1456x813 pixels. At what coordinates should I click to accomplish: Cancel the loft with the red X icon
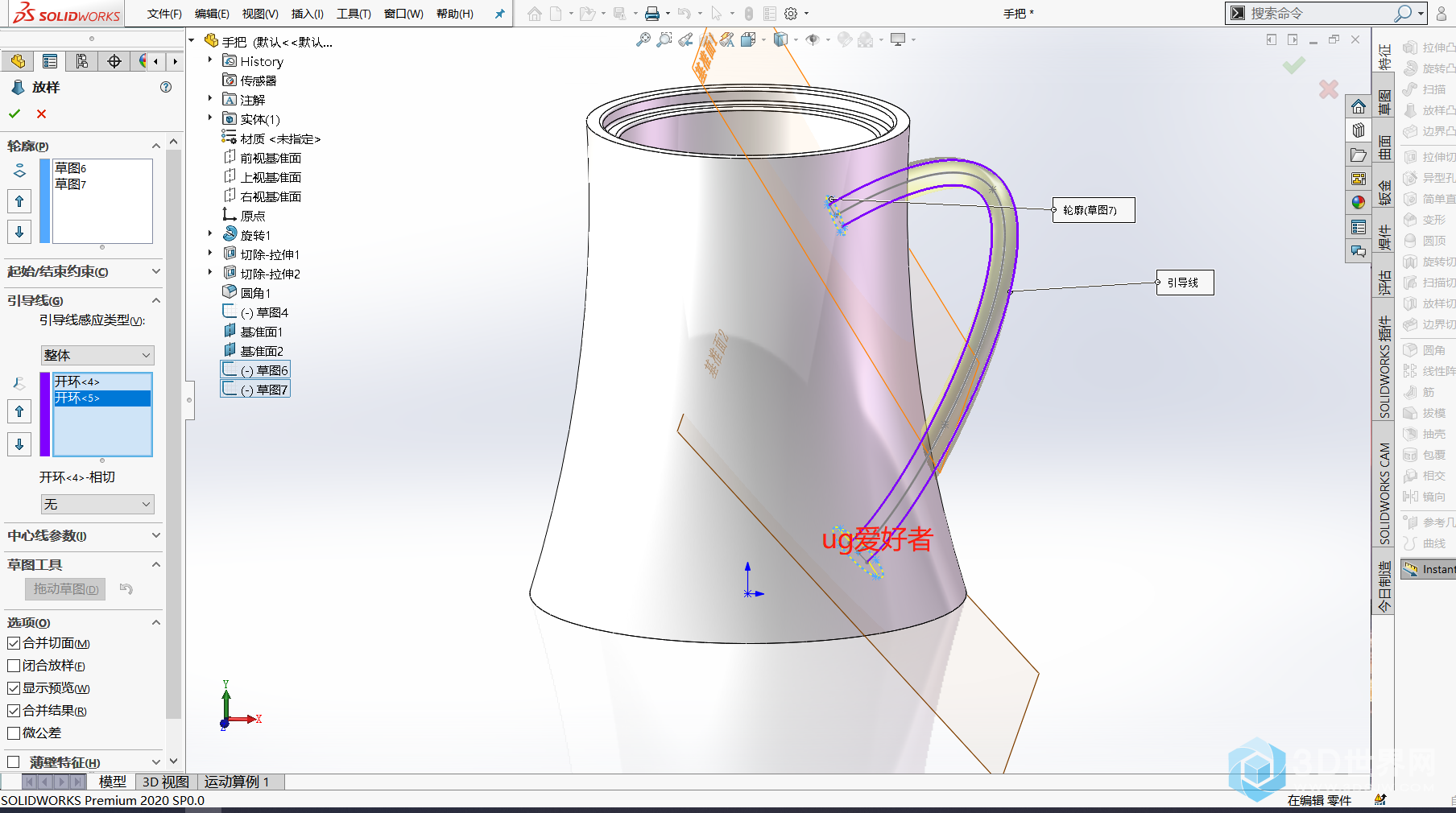point(42,113)
